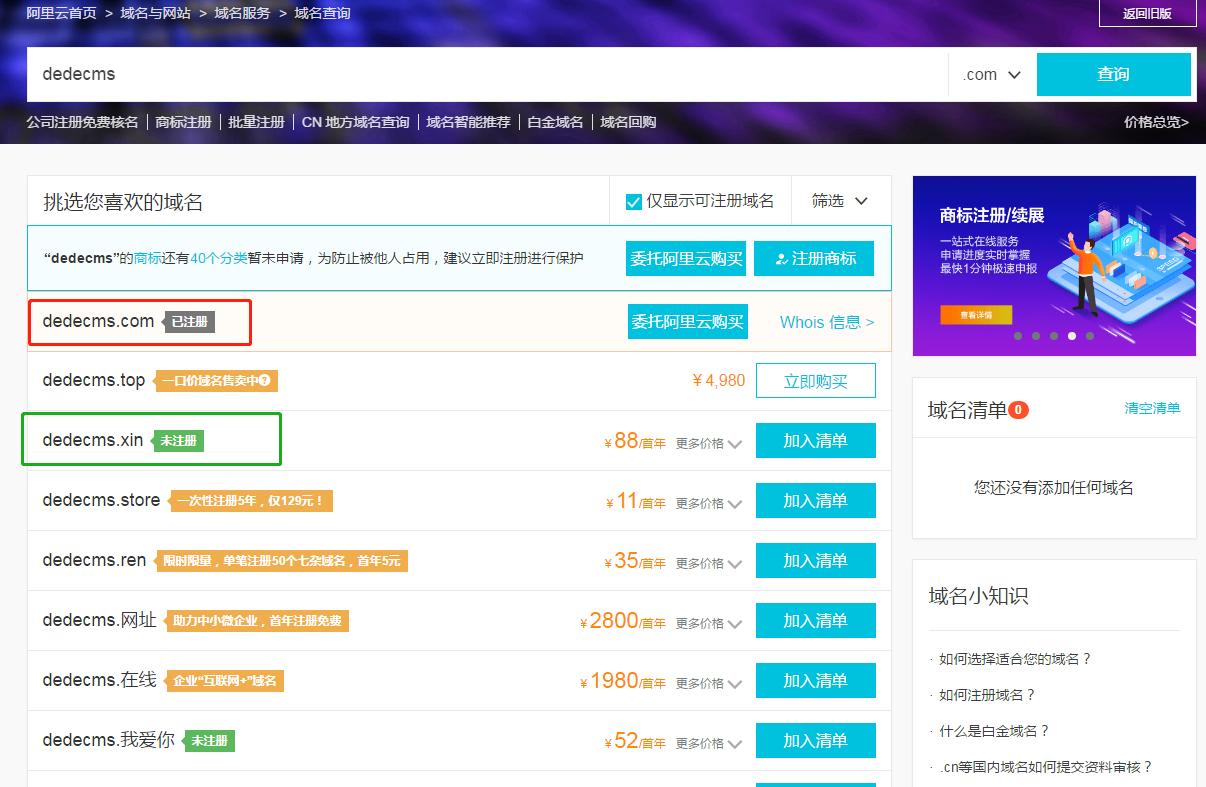Toggle the 仅显示可注册域名 checkbox
Viewport: 1206px width, 787px height.
(x=632, y=200)
